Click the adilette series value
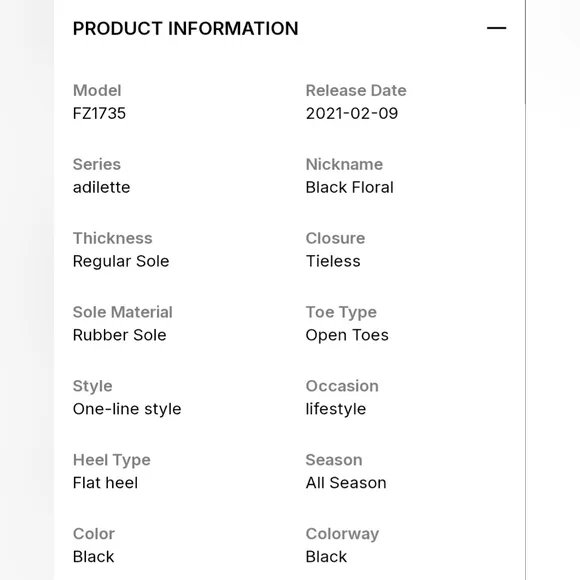The height and width of the screenshot is (580, 580). pyautogui.click(x=101, y=187)
